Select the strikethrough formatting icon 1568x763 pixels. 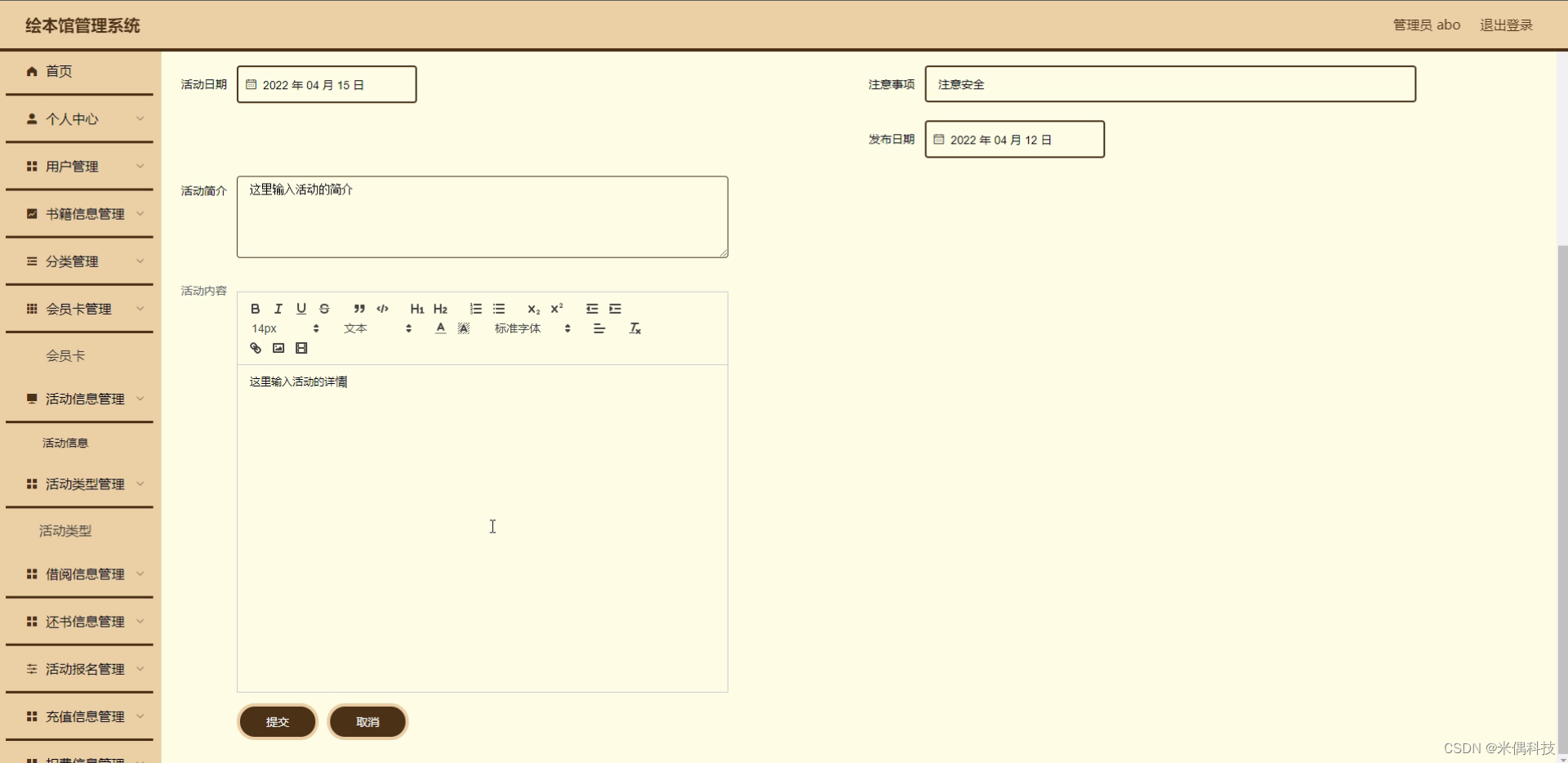tap(324, 309)
